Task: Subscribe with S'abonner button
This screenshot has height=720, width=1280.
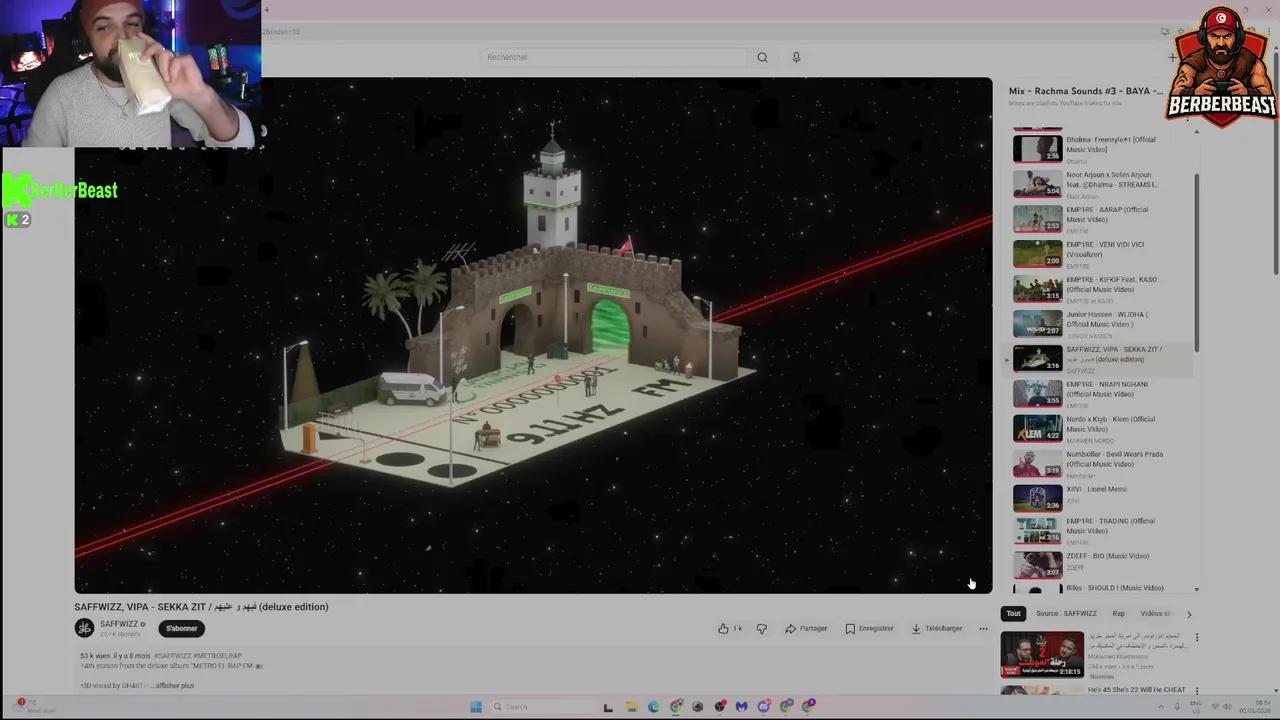Action: (x=182, y=628)
